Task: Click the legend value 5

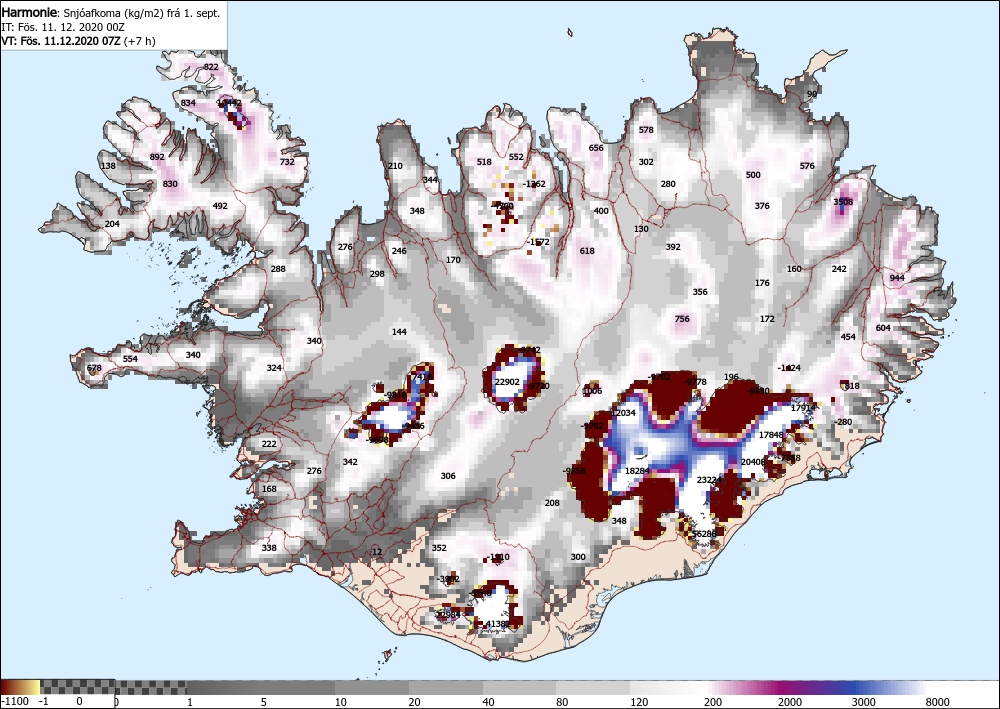Action: pyautogui.click(x=263, y=702)
